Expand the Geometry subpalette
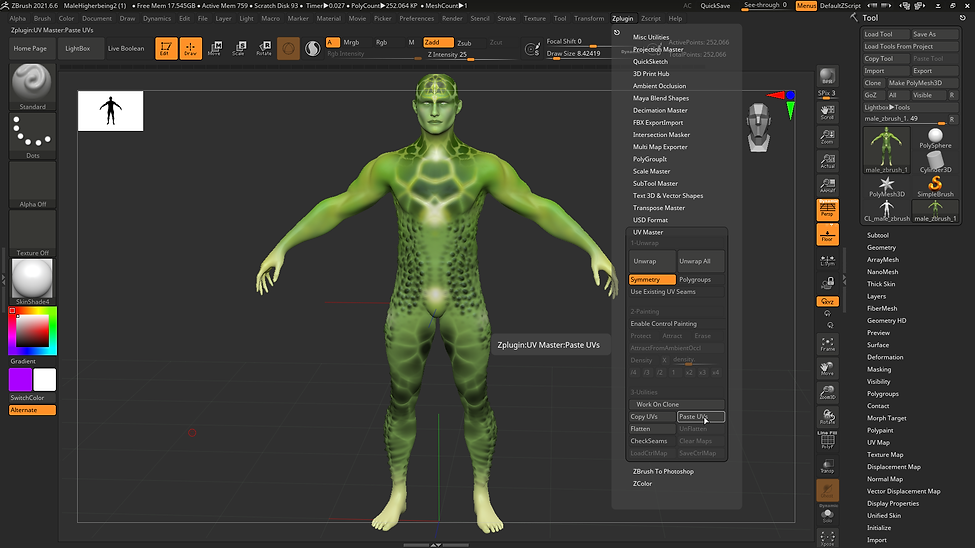This screenshot has width=975, height=548. 881,248
